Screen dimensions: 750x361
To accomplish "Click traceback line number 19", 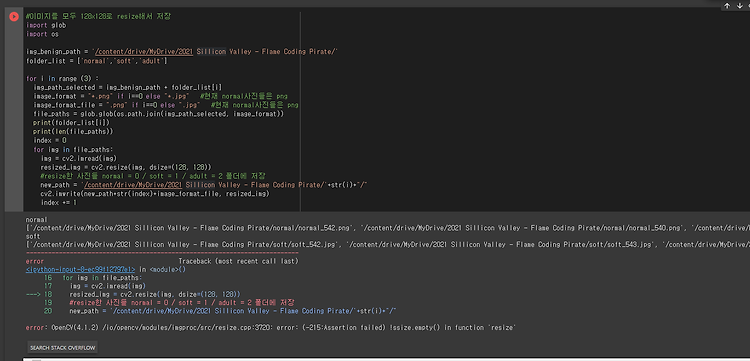I will [48, 303].
